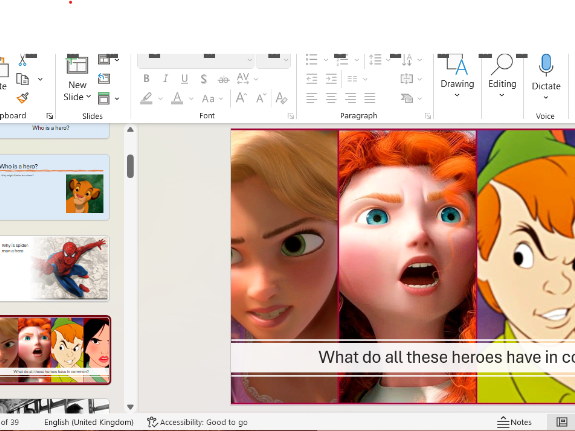Open the Font size combo box
Screen dimensions: 575x431
pos(273,61)
